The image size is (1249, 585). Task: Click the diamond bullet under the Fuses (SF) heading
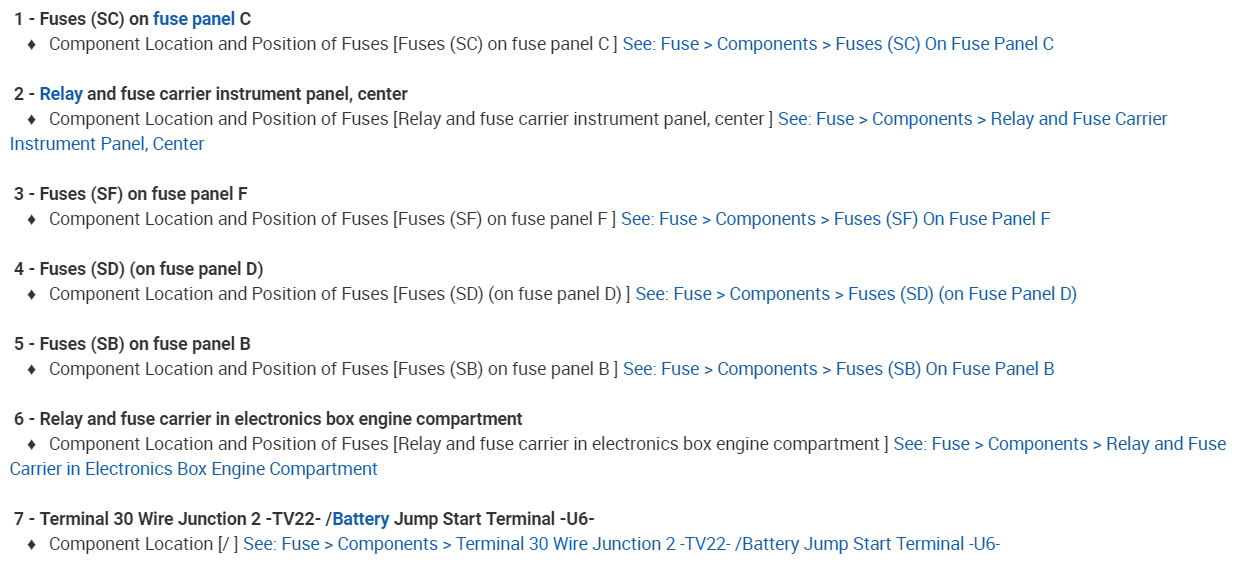coord(31,219)
